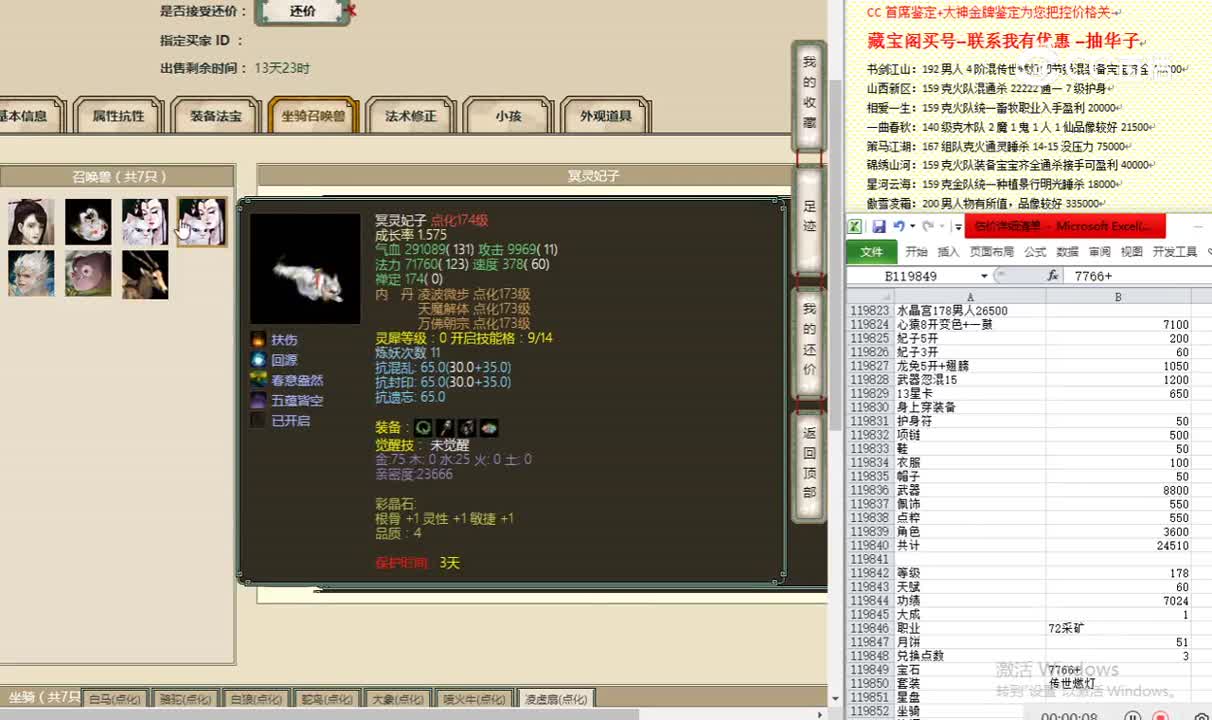Click cell with value 24510

pyautogui.click(x=1118, y=546)
